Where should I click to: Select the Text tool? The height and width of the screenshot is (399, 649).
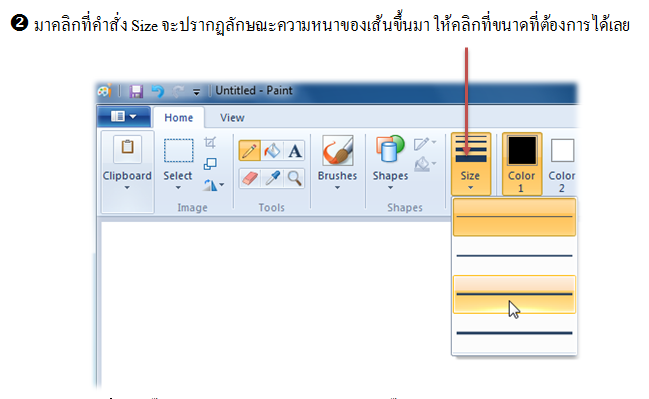(294, 151)
